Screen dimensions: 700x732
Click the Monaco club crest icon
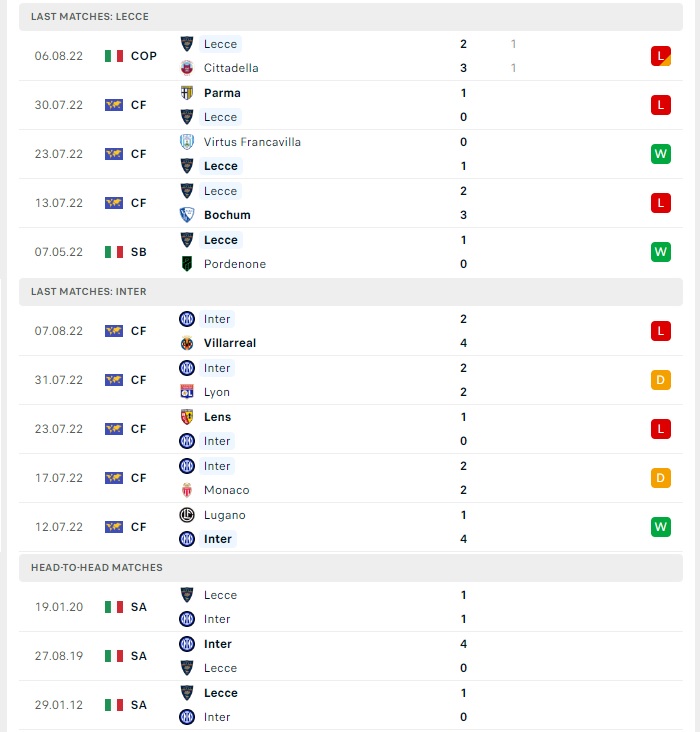click(187, 490)
